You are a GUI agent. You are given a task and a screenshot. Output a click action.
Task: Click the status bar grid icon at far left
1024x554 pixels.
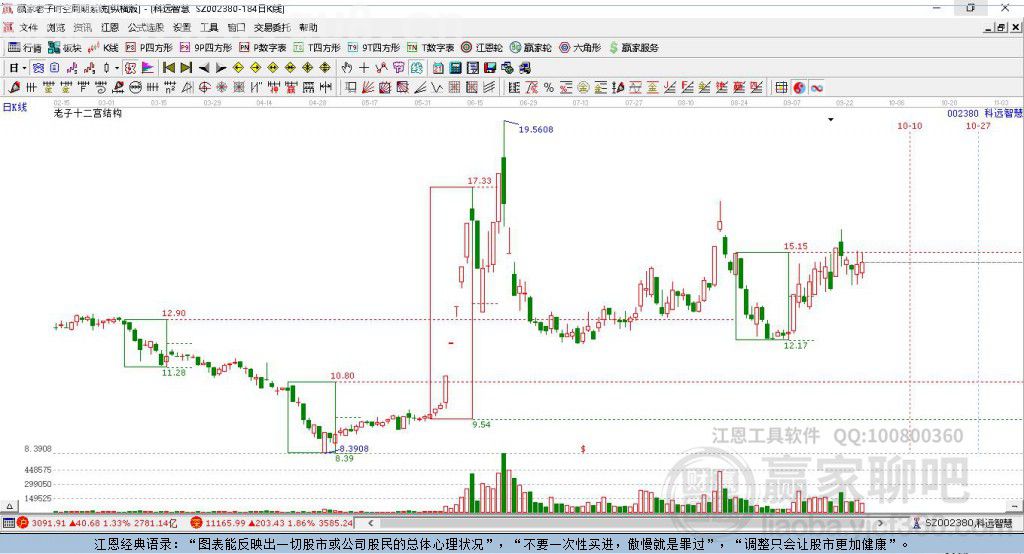[x=8, y=523]
